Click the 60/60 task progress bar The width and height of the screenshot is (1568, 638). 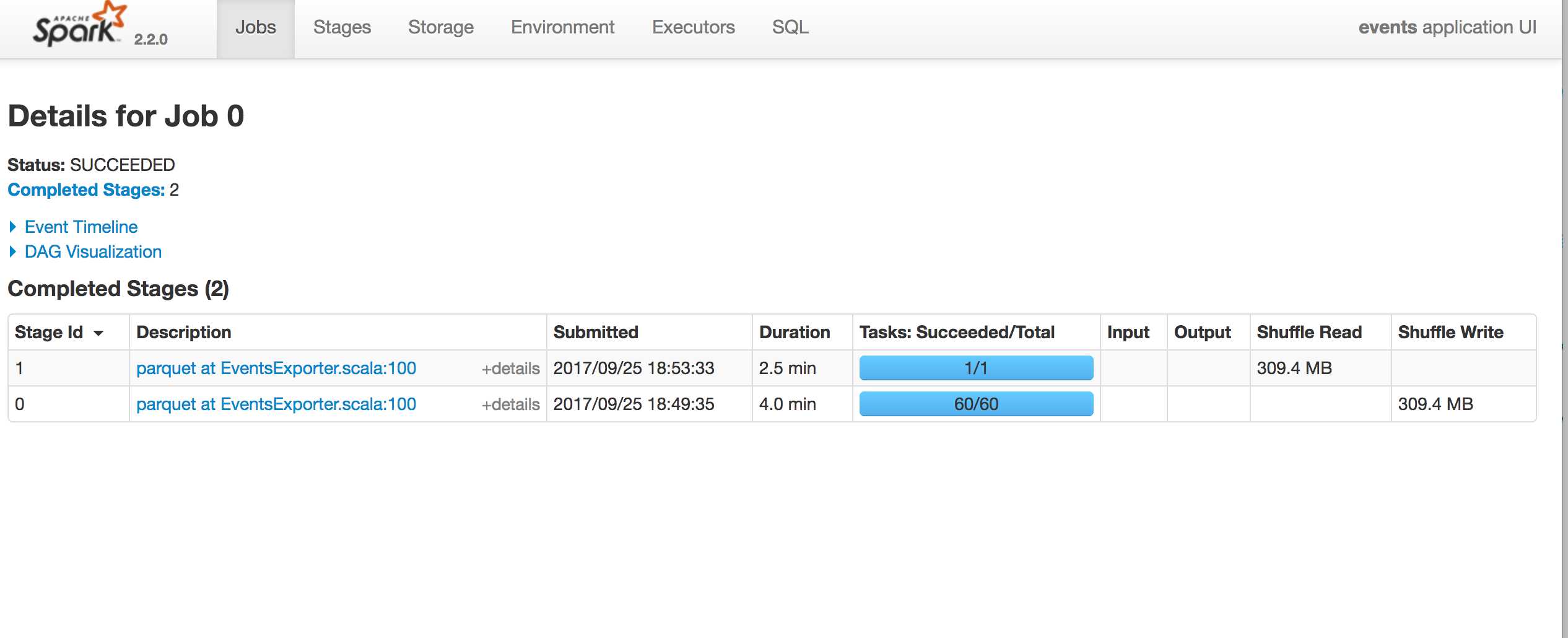976,404
